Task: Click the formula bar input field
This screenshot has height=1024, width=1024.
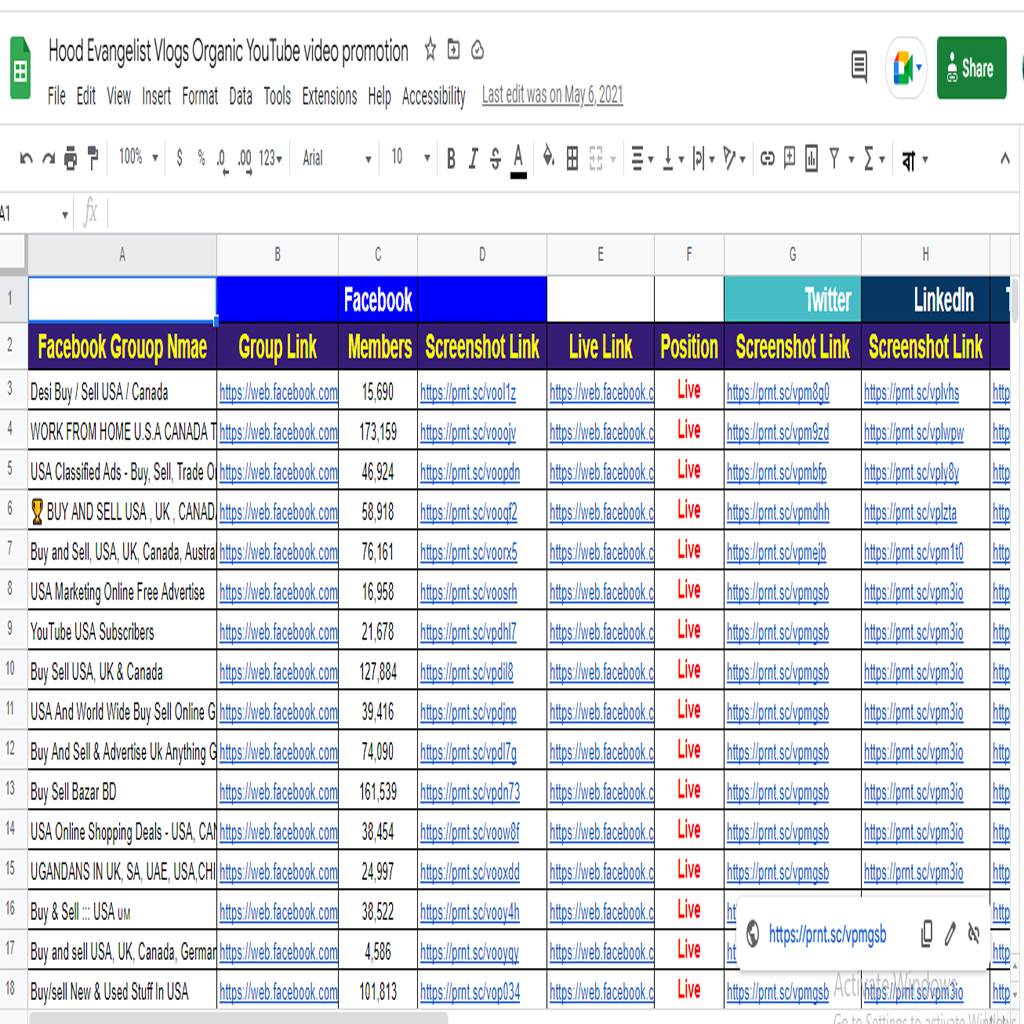Action: [562, 214]
